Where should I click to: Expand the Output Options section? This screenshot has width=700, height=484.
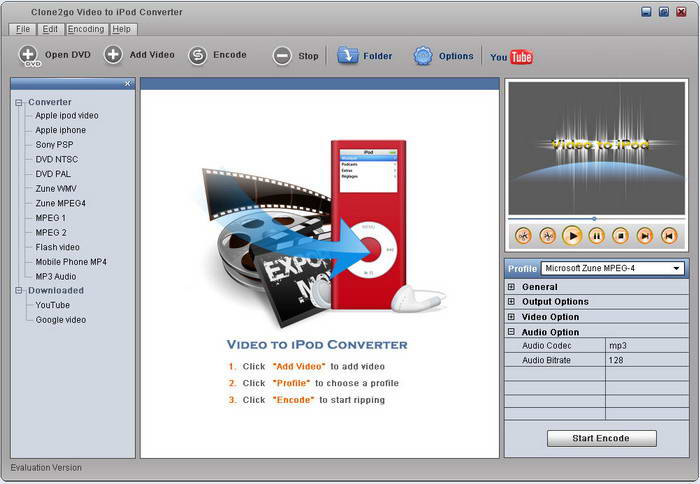(511, 301)
